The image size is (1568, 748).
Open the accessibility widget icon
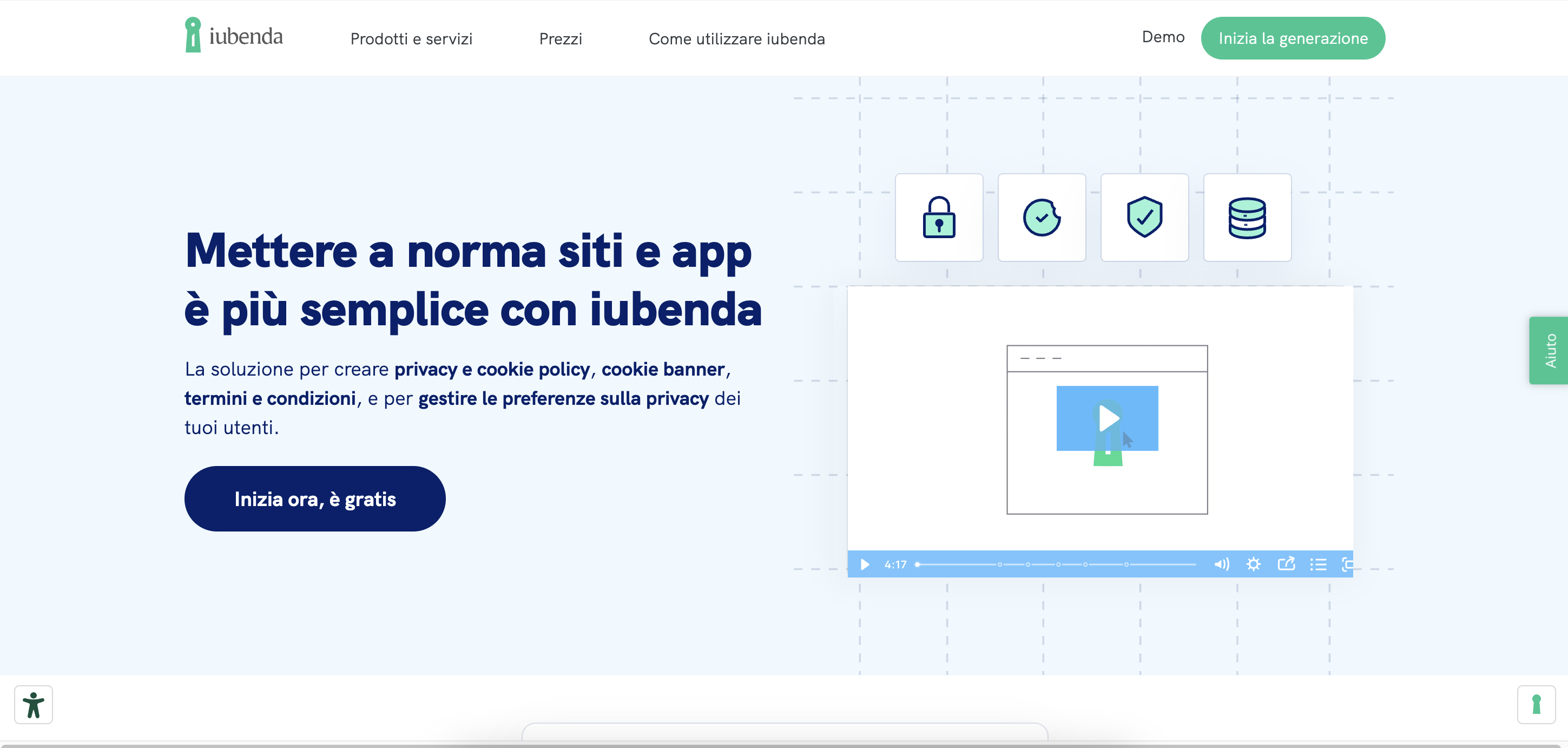click(34, 705)
